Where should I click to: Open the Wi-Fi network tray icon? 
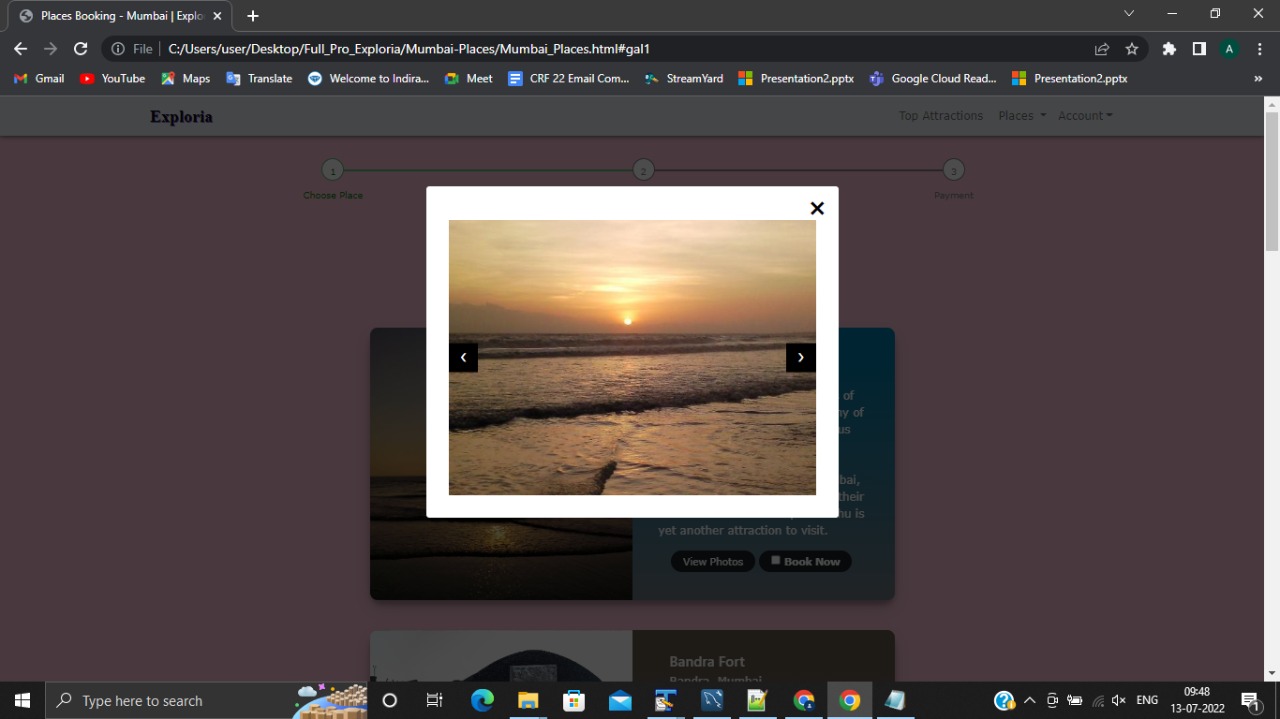coord(1098,700)
